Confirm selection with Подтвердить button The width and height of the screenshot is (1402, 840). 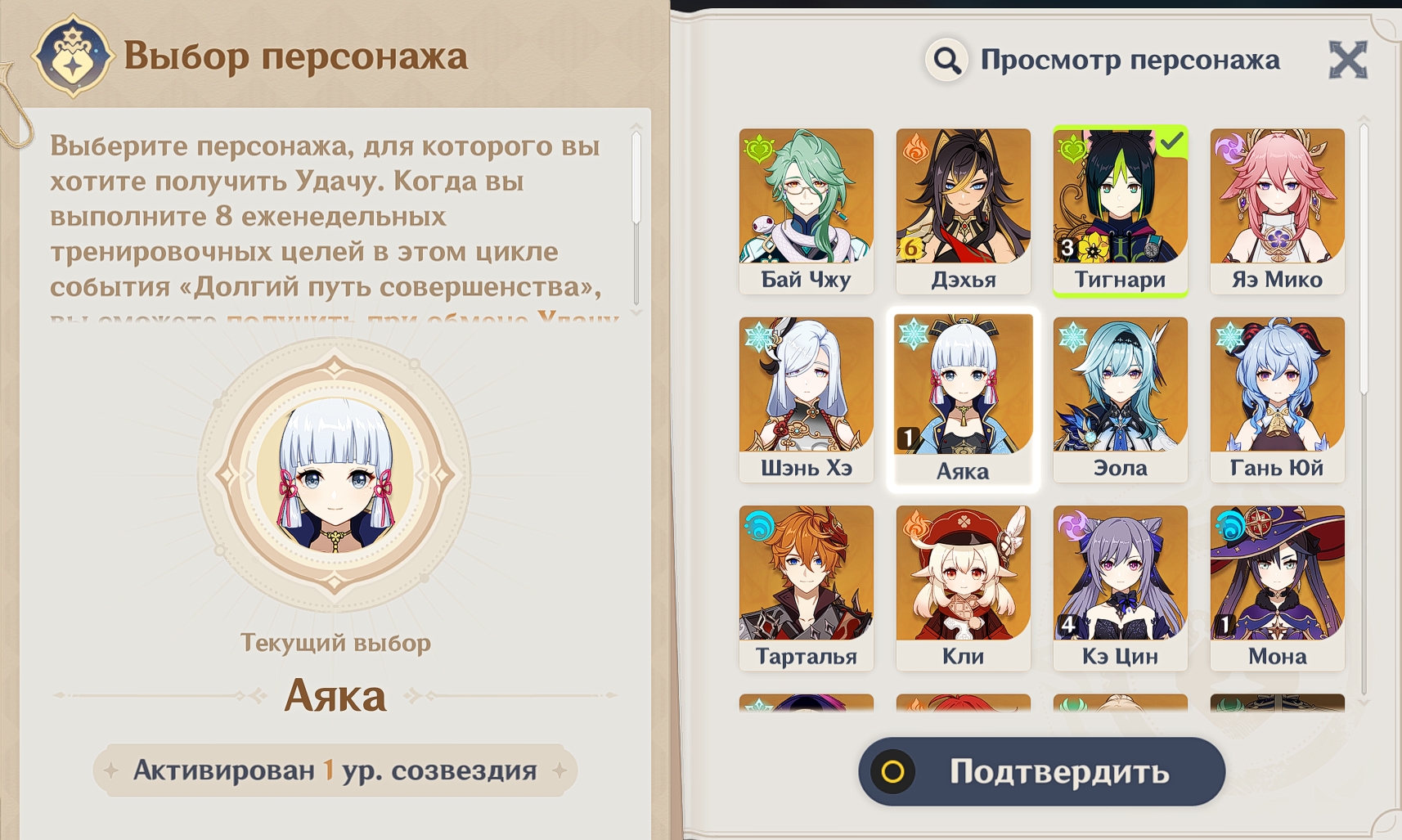click(1041, 771)
